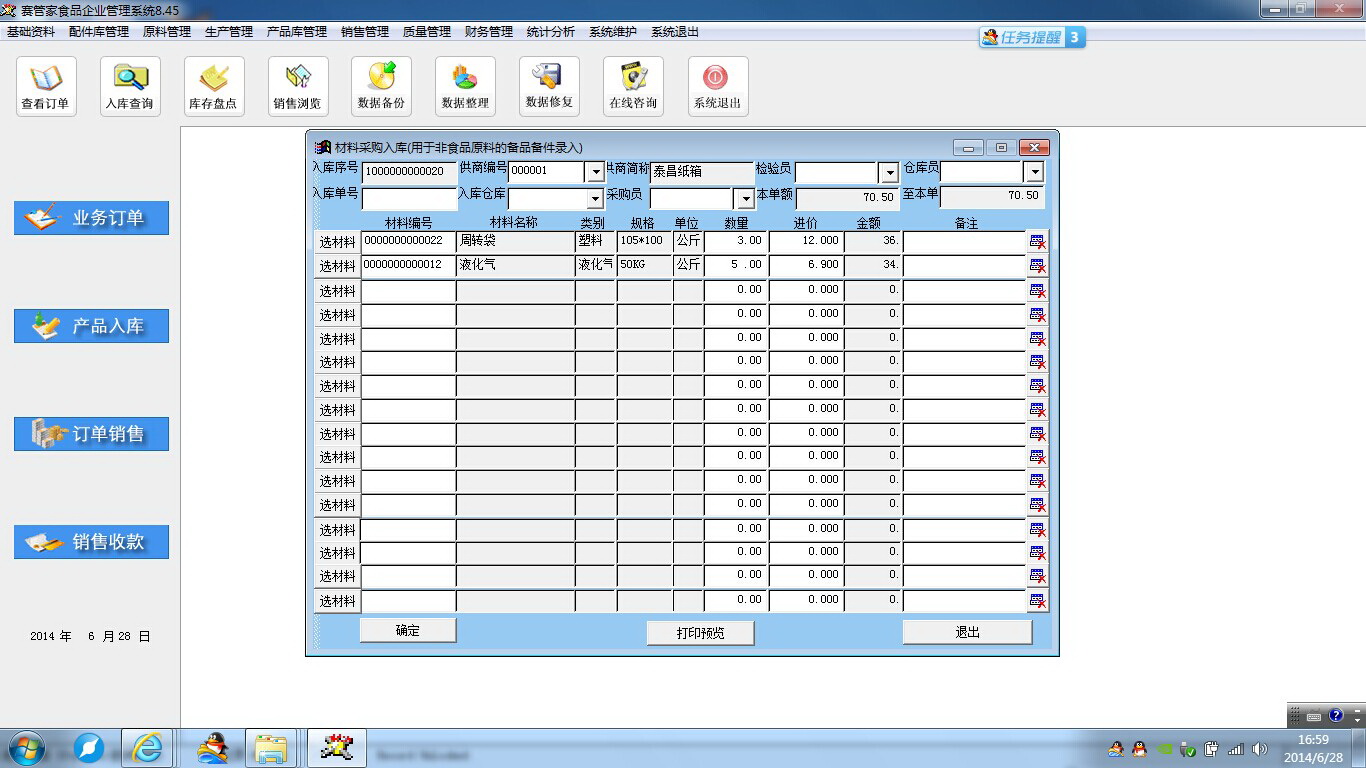Open the 查看订单 toolbar icon
This screenshot has width=1366, height=768.
pyautogui.click(x=46, y=86)
